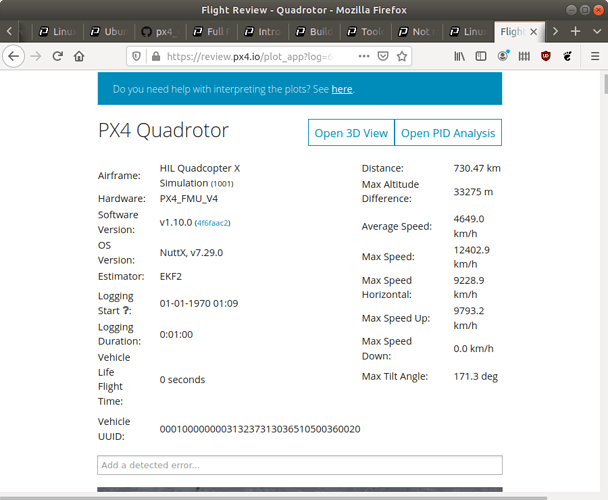The width and height of the screenshot is (608, 500).
Task: Open Firefox account icon
Action: (x=503, y=56)
